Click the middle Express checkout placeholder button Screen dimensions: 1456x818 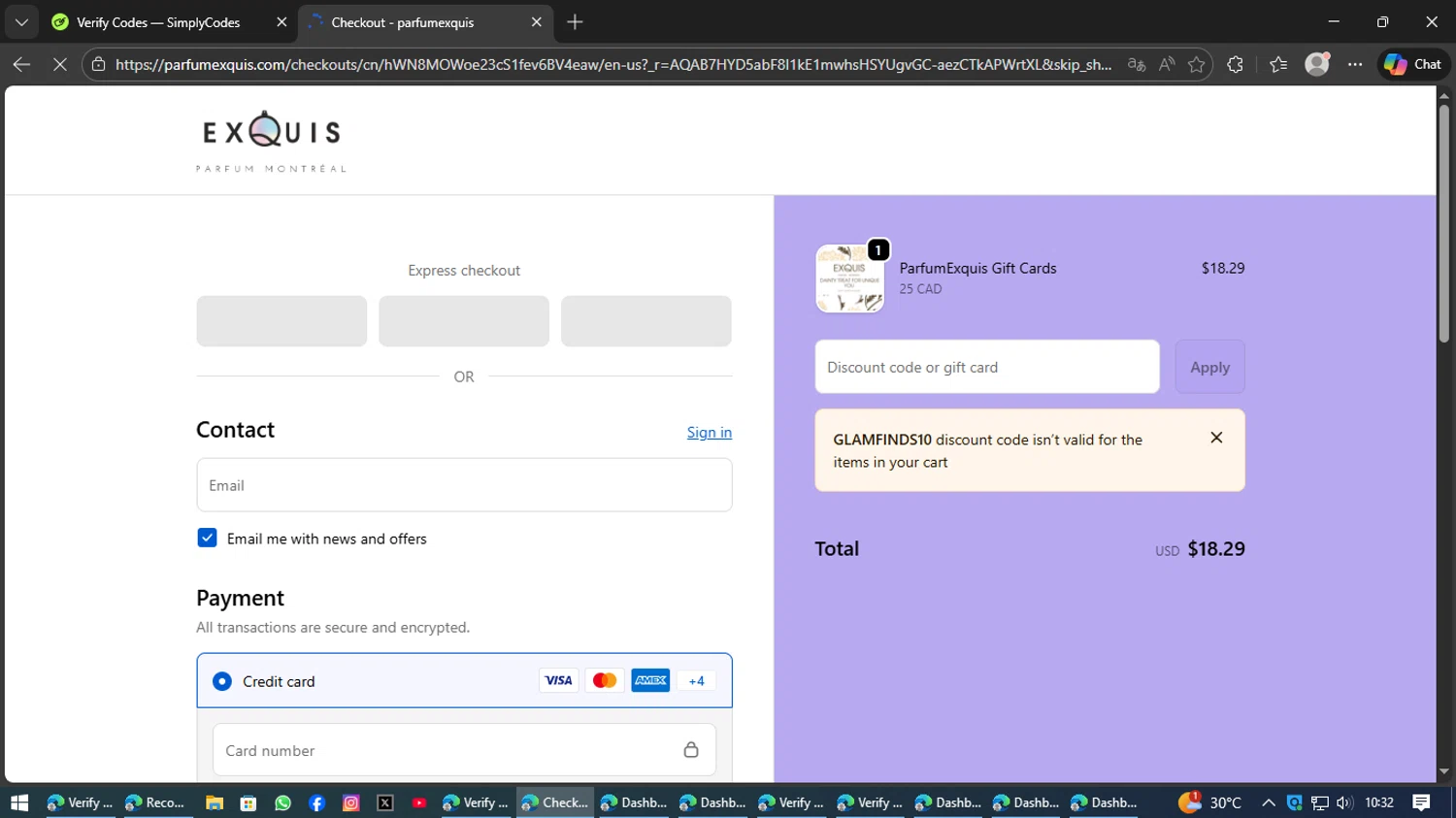coord(464,321)
